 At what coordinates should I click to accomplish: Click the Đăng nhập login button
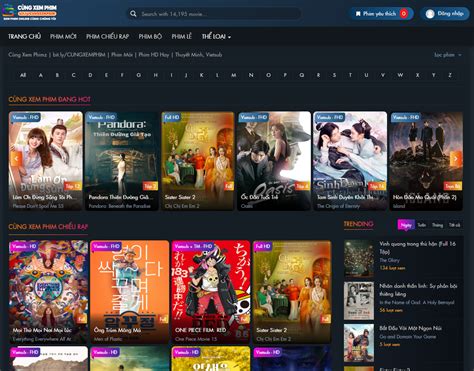click(445, 14)
